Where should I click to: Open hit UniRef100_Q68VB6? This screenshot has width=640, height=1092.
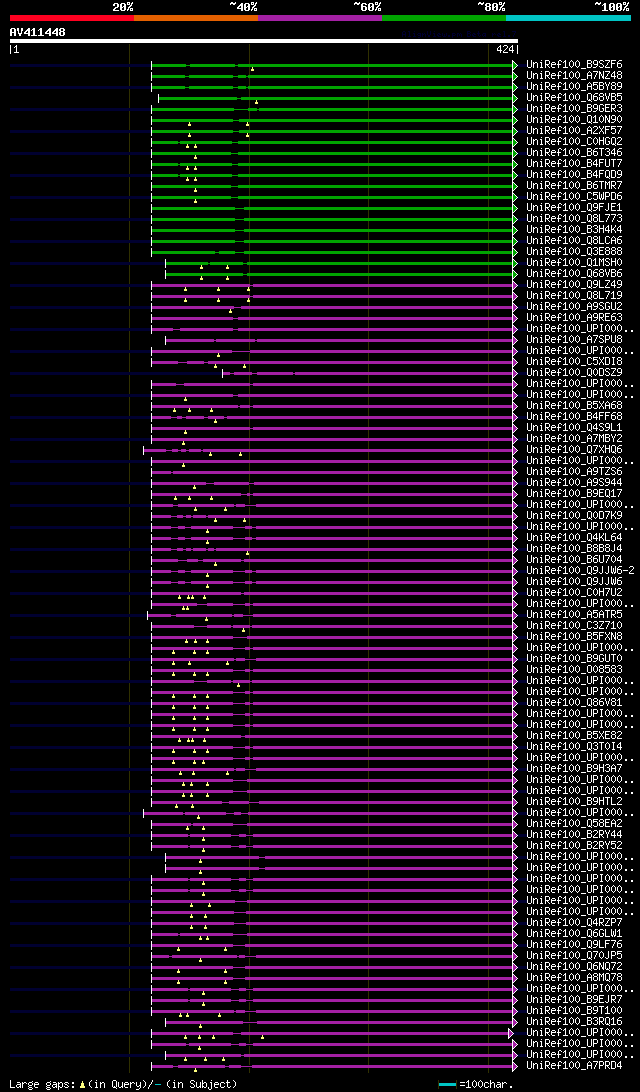(575, 274)
